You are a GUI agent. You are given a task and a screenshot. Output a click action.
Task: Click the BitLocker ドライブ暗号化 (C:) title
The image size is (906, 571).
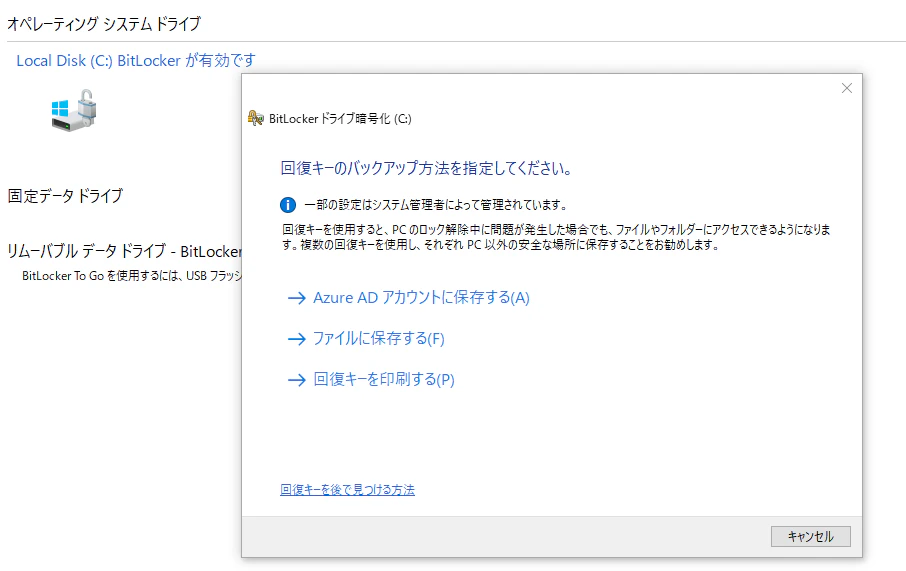(x=340, y=118)
